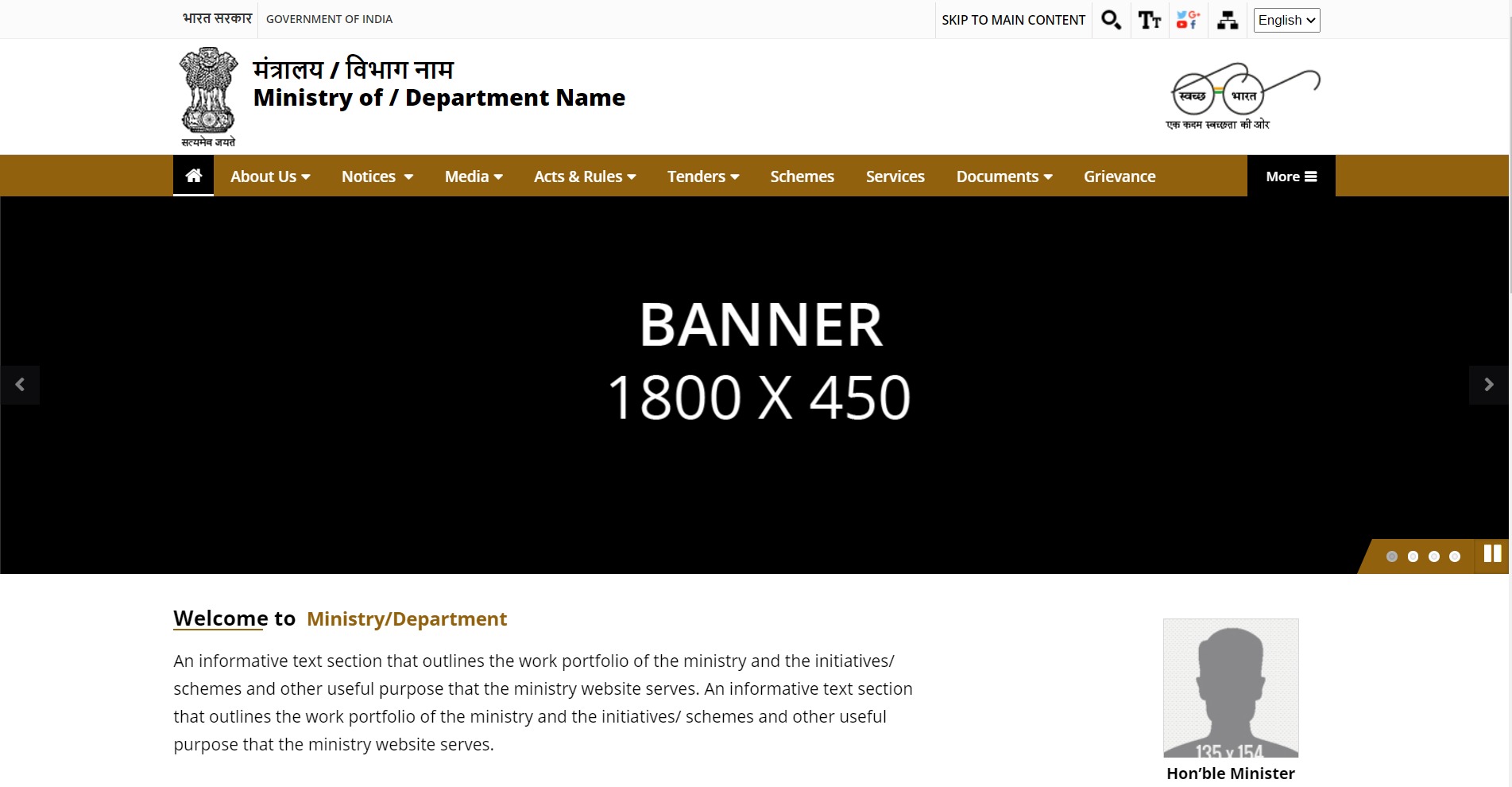Screen dimensions: 1512x787
Task: Pause the banner slideshow
Action: 1492,554
